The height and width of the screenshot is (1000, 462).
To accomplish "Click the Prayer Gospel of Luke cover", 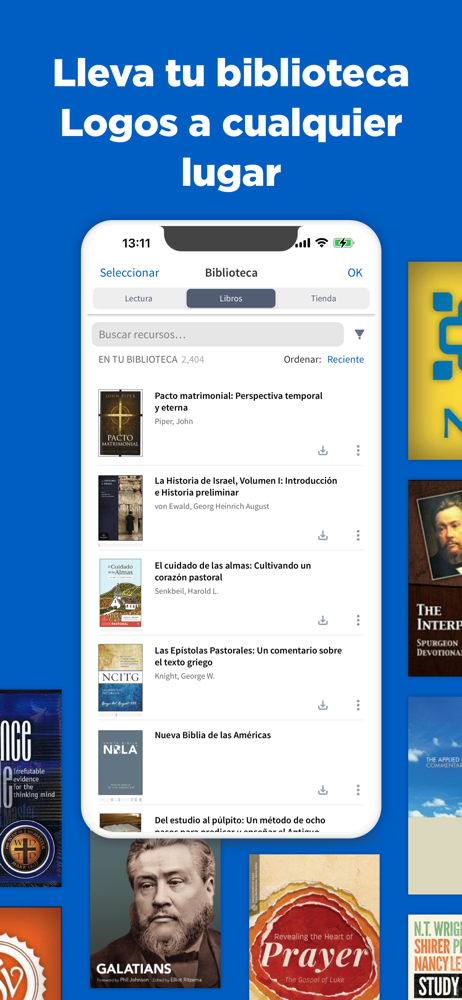I will click(x=315, y=927).
